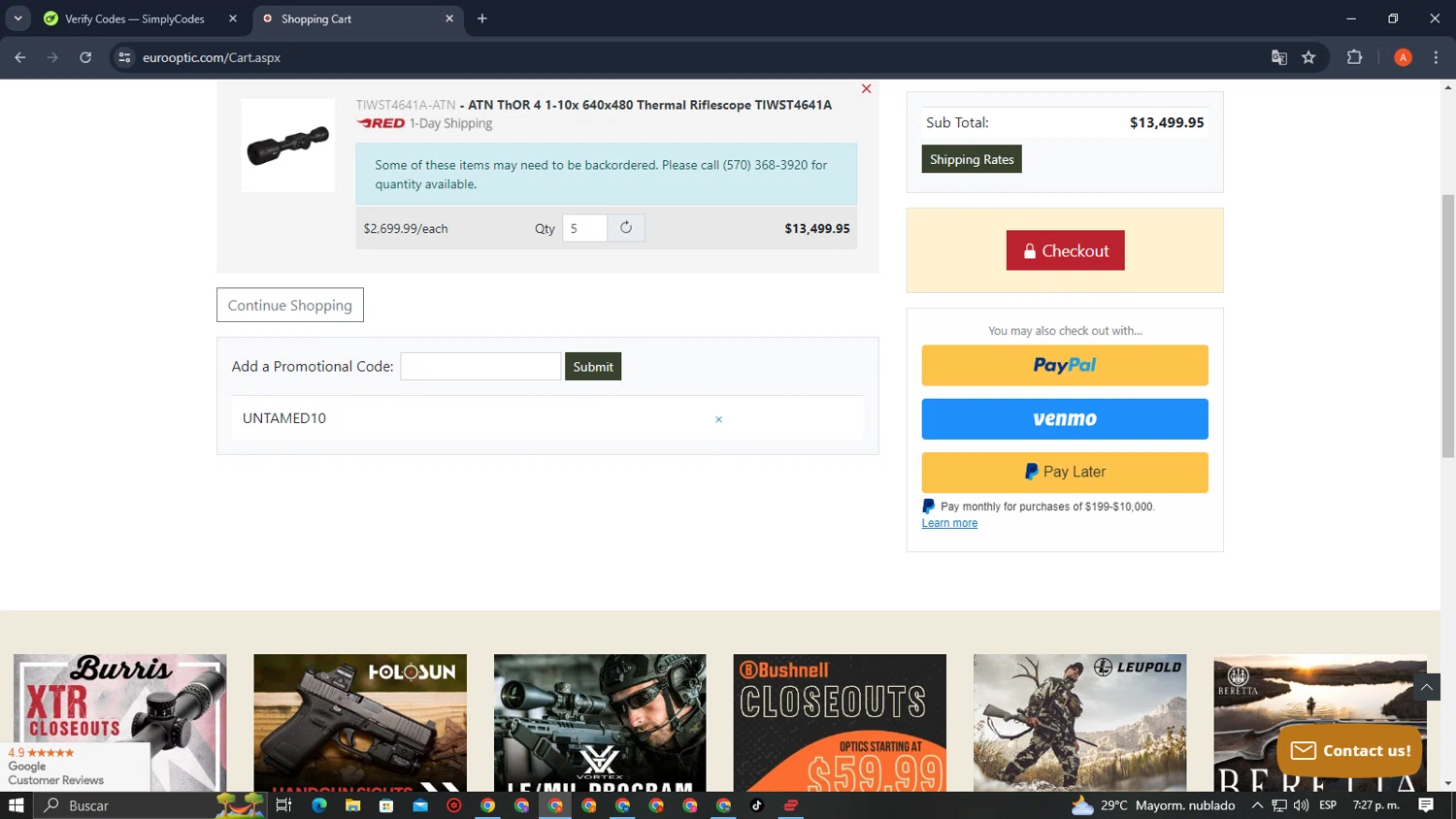Click the translate page icon
The width and height of the screenshot is (1456, 819).
click(x=1278, y=57)
